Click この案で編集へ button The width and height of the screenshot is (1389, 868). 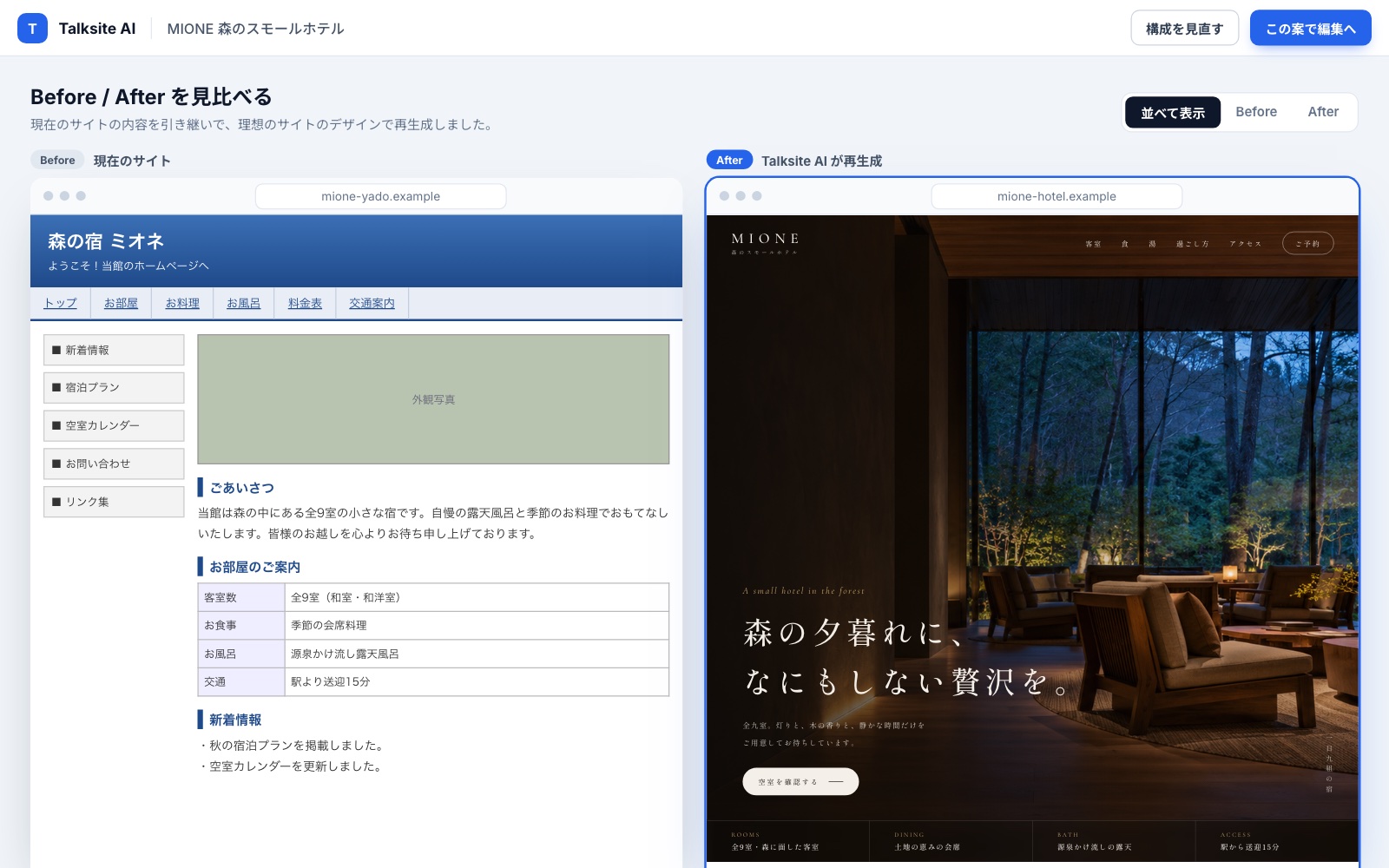1310,28
